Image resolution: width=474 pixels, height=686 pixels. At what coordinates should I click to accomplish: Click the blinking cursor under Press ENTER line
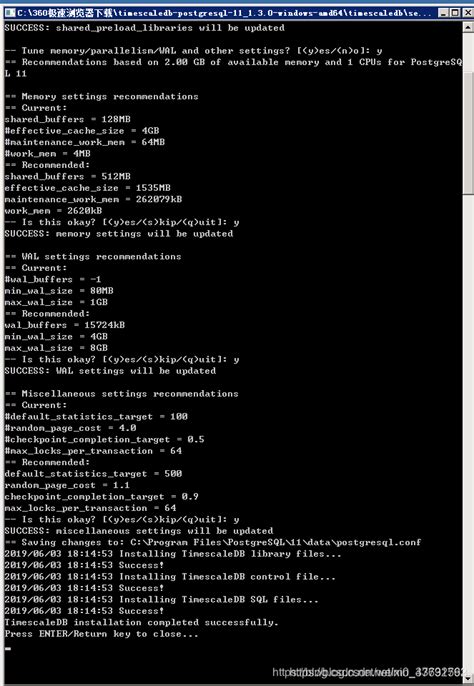point(8,648)
